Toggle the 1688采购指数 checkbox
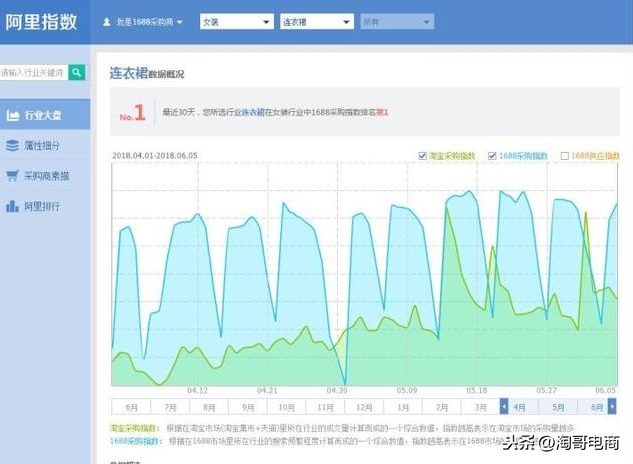 coord(492,156)
